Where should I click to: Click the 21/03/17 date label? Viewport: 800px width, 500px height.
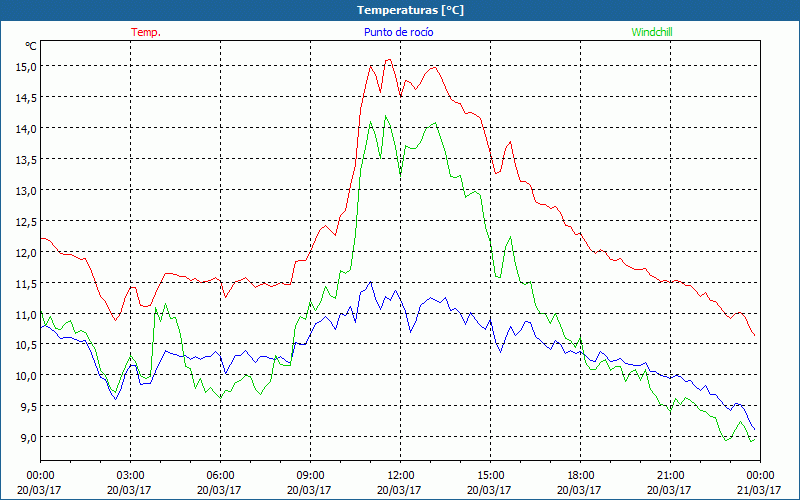[759, 490]
